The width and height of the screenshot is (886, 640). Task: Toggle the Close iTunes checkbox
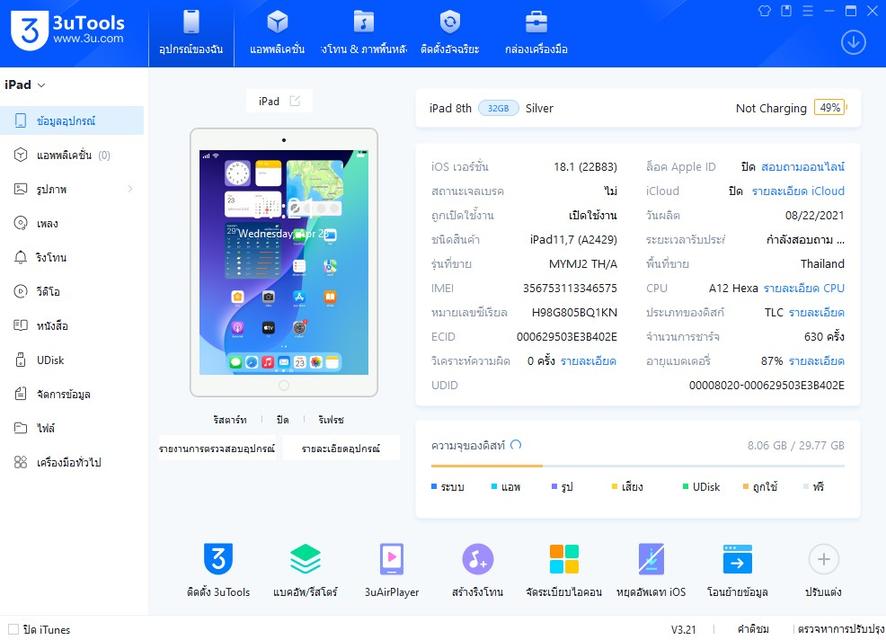13,629
